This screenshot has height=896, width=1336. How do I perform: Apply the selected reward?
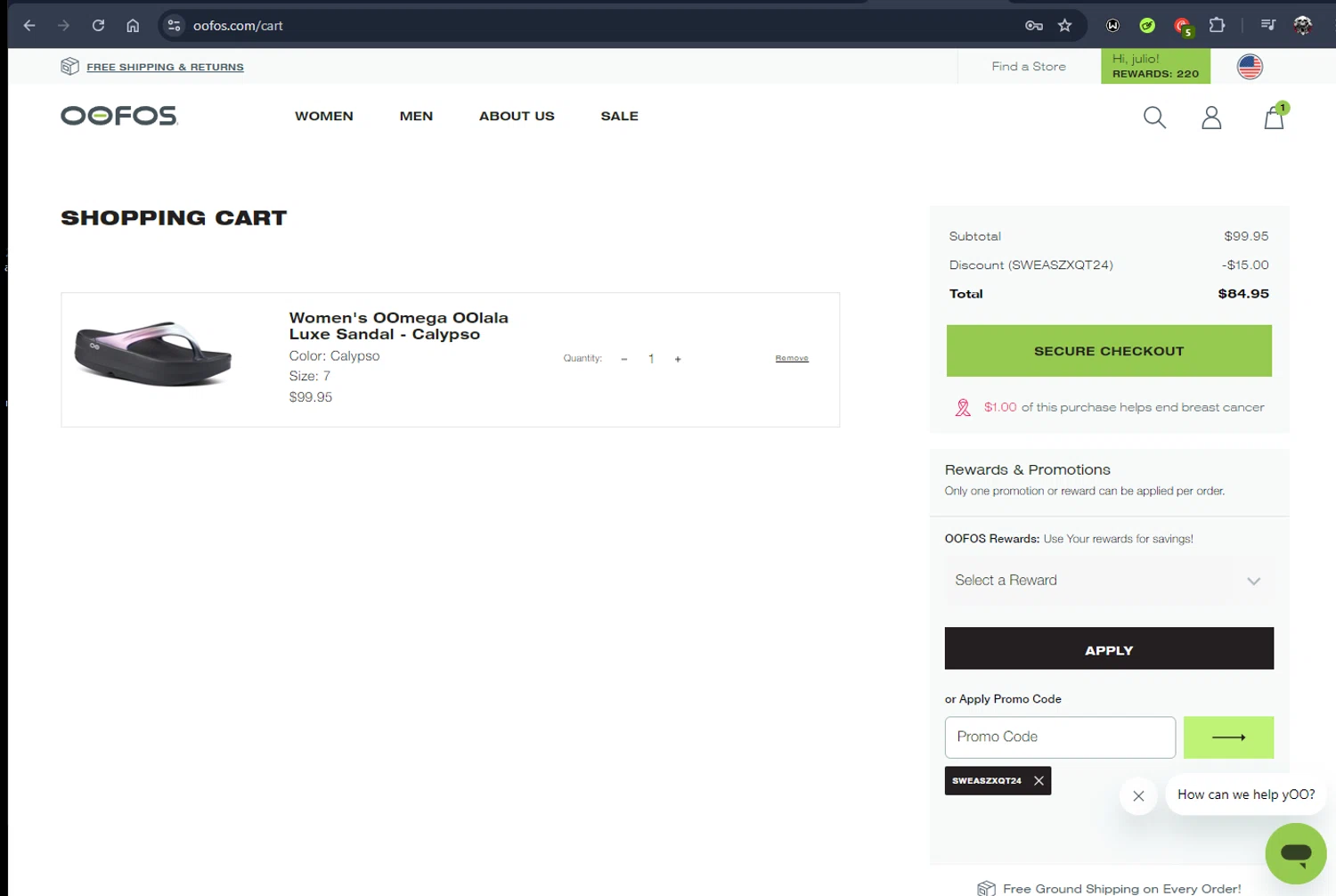(1109, 648)
